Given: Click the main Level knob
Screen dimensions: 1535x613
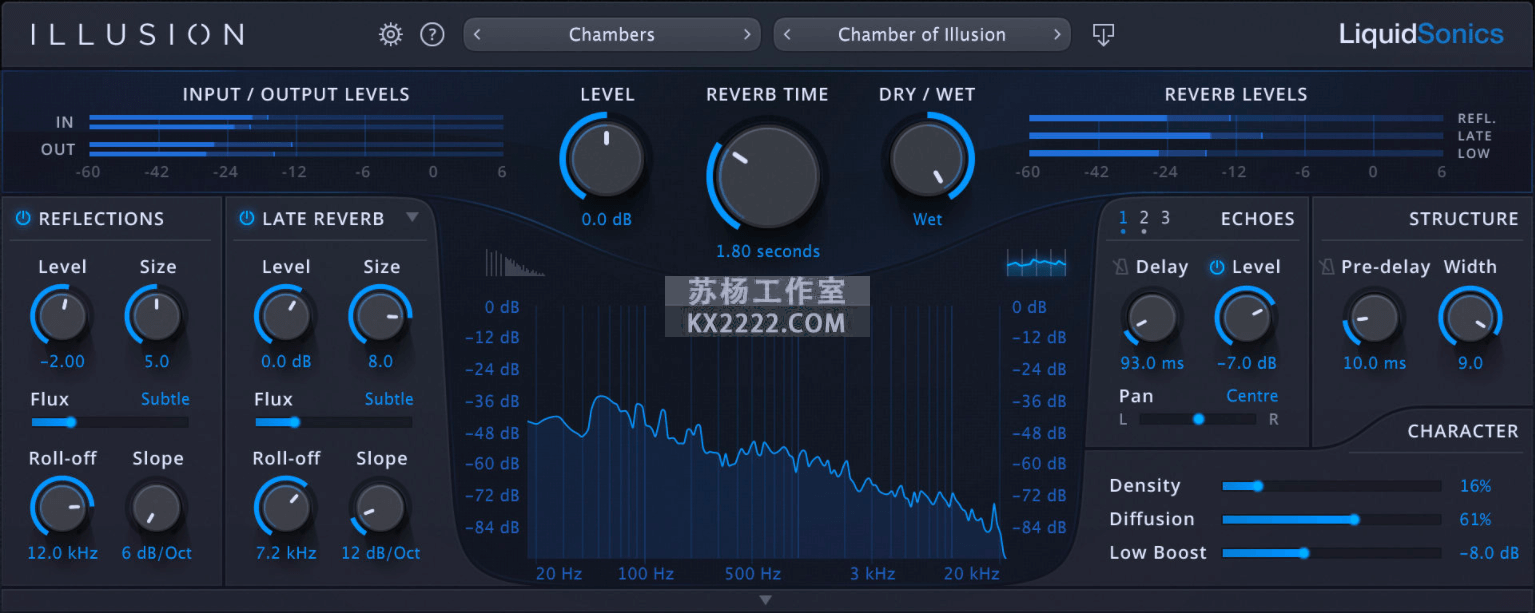Looking at the screenshot, I should pos(607,159).
